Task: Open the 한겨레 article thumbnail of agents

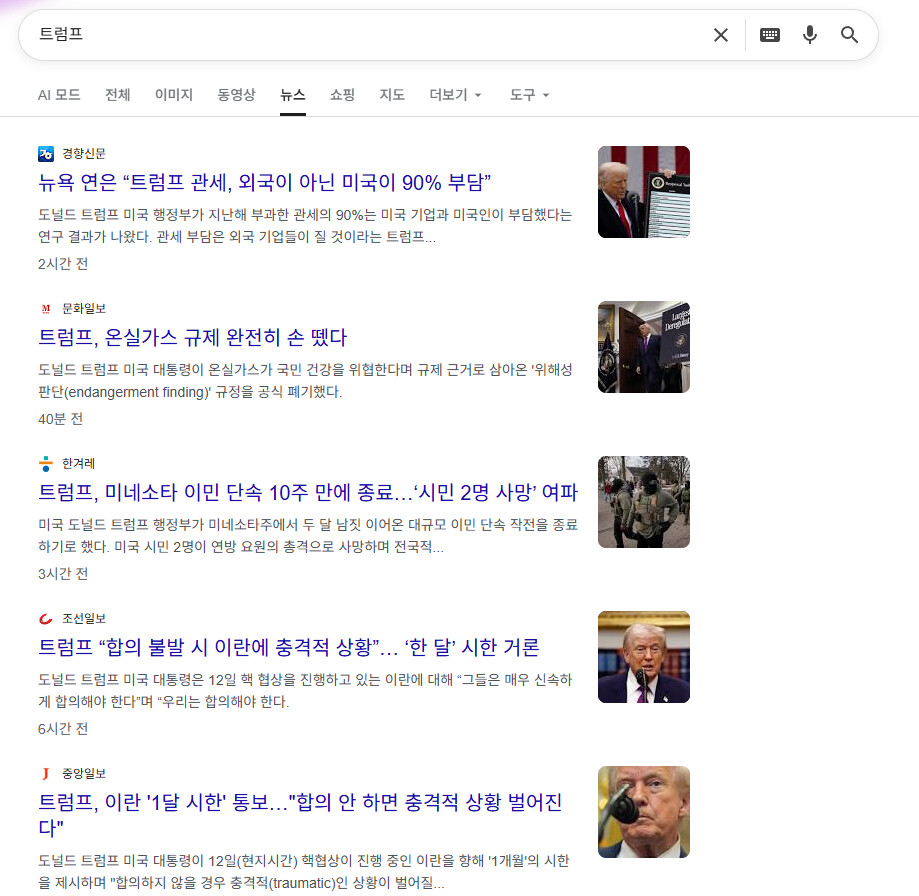Action: tap(644, 502)
